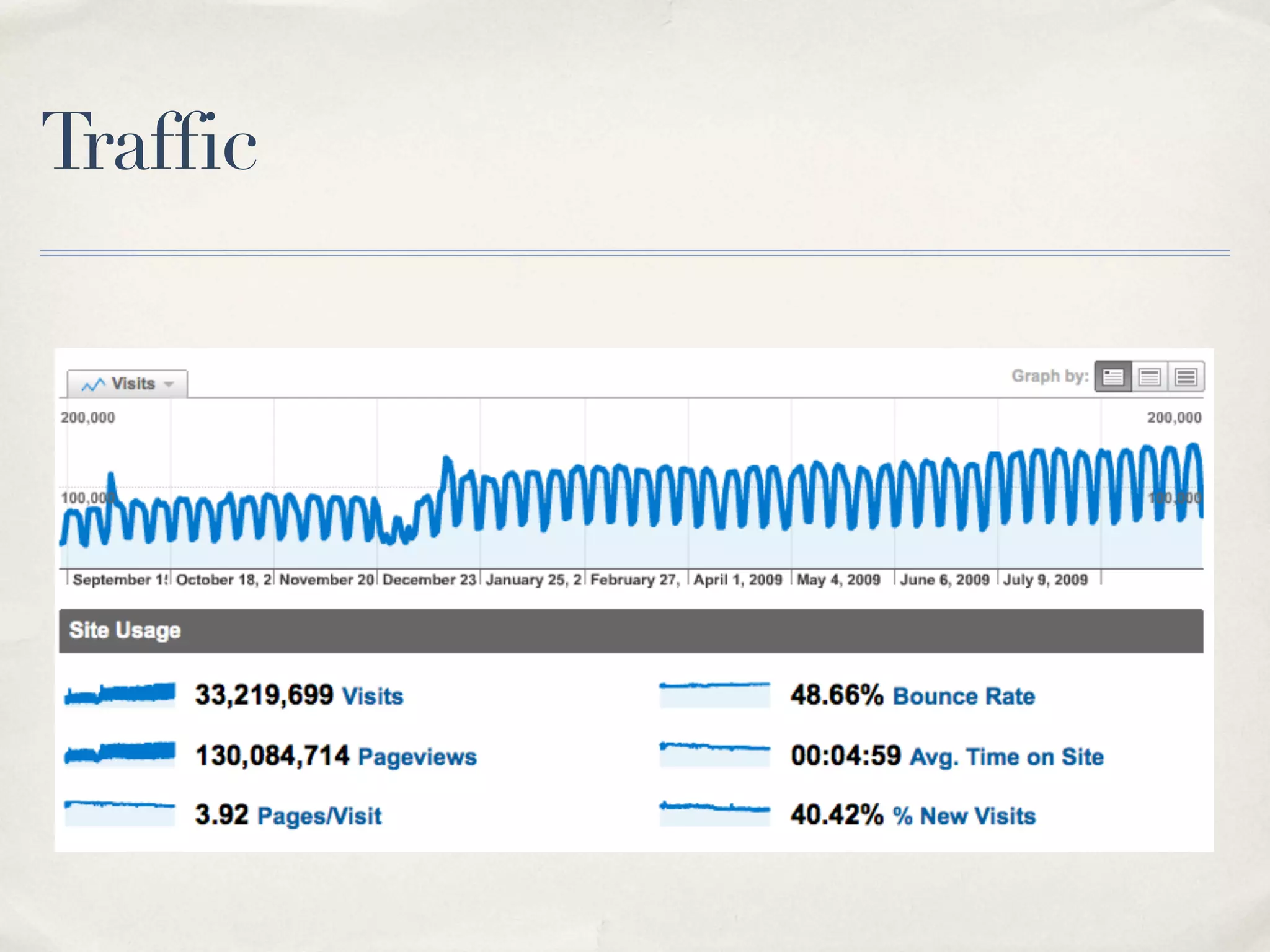Select the middle Graph by view icon

pos(1150,377)
